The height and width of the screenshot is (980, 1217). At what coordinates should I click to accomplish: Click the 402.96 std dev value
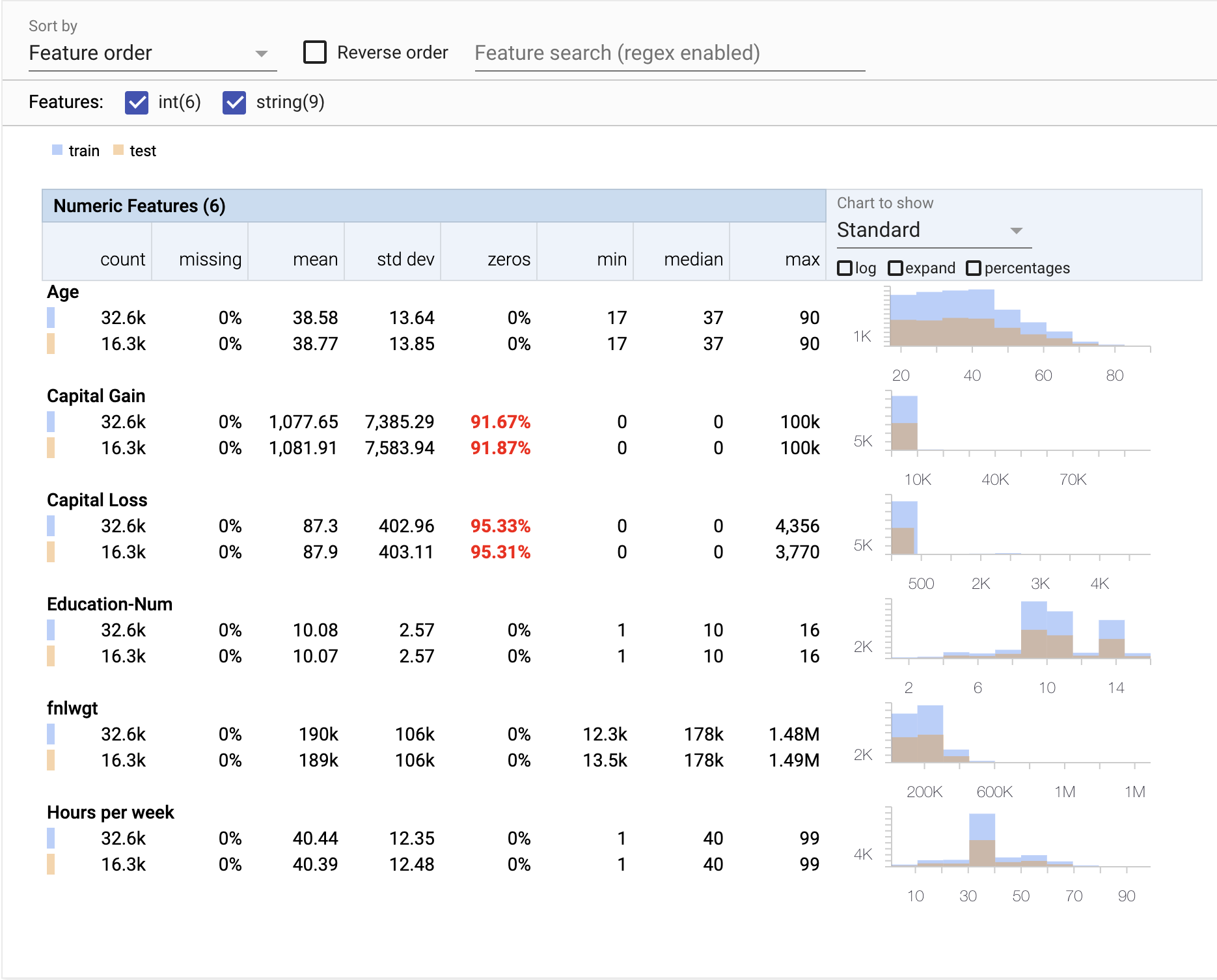407,526
